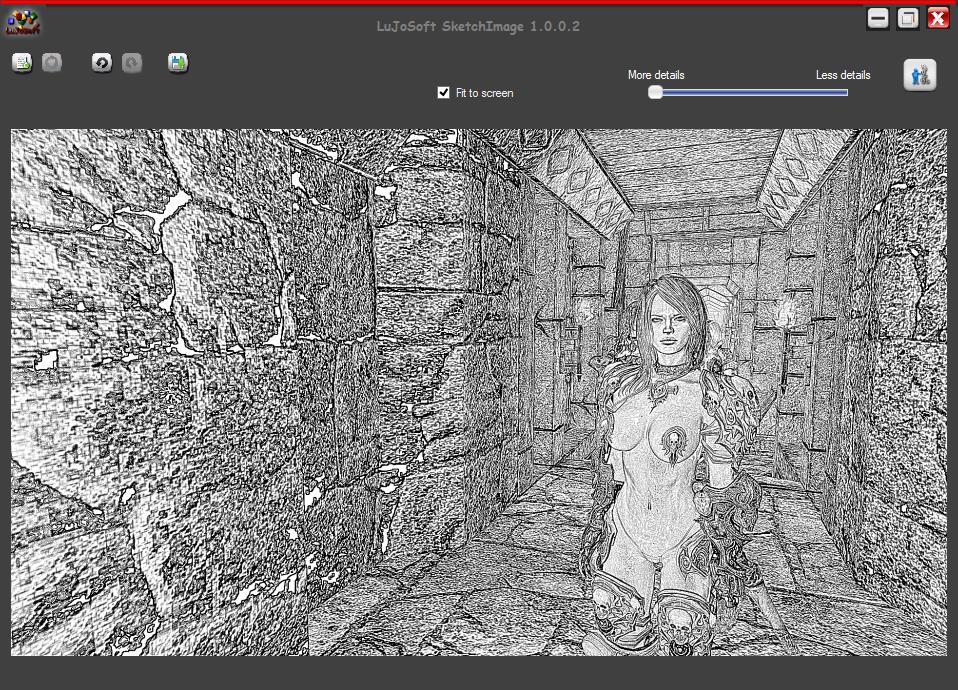Click the Less details label

[x=843, y=75]
